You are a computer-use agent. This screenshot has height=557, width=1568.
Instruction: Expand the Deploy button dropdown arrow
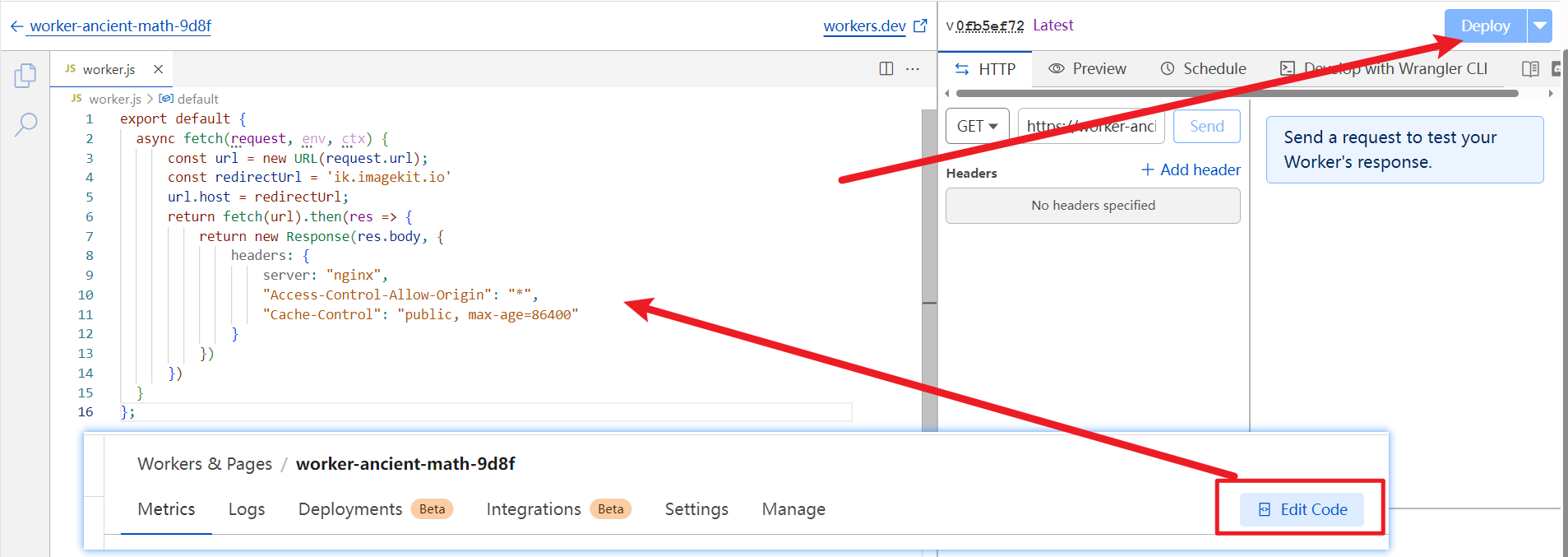tap(1539, 26)
